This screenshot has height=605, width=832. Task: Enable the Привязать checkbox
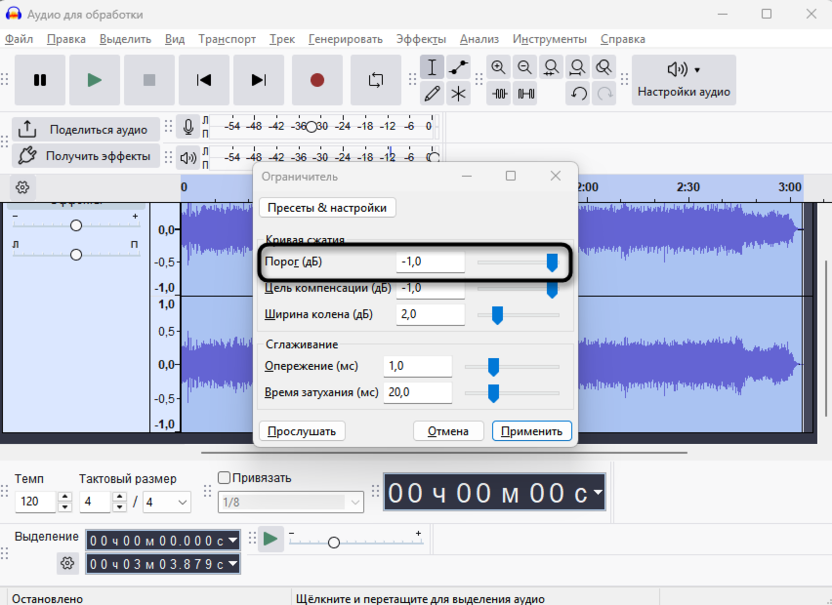pos(224,478)
